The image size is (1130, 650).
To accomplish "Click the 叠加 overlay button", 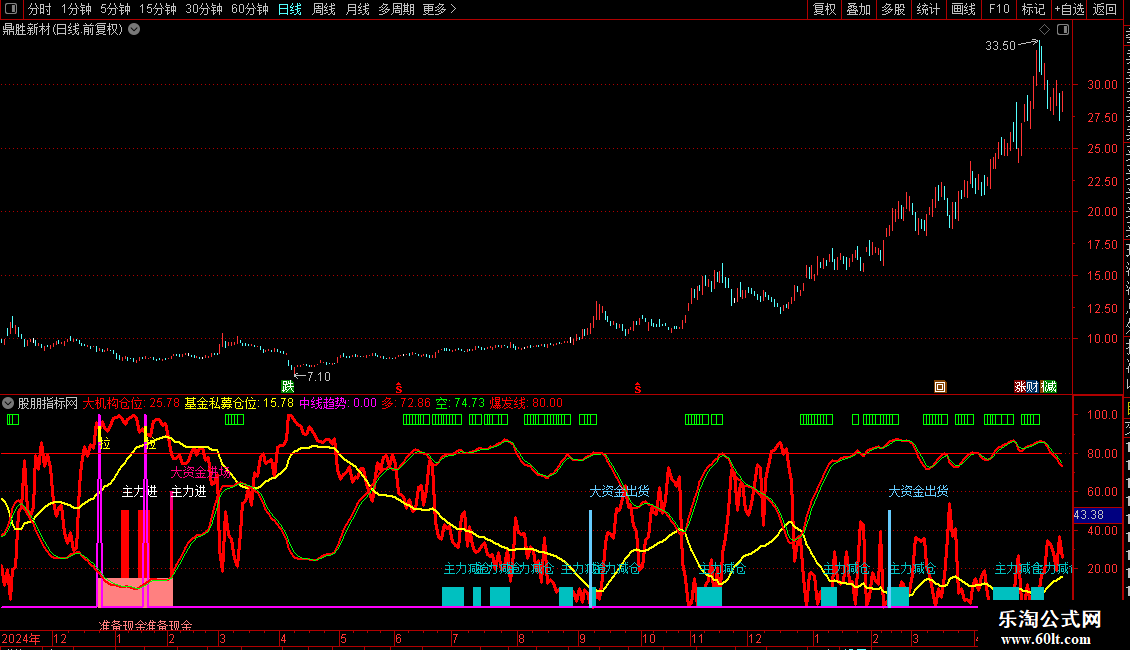I will (x=859, y=9).
